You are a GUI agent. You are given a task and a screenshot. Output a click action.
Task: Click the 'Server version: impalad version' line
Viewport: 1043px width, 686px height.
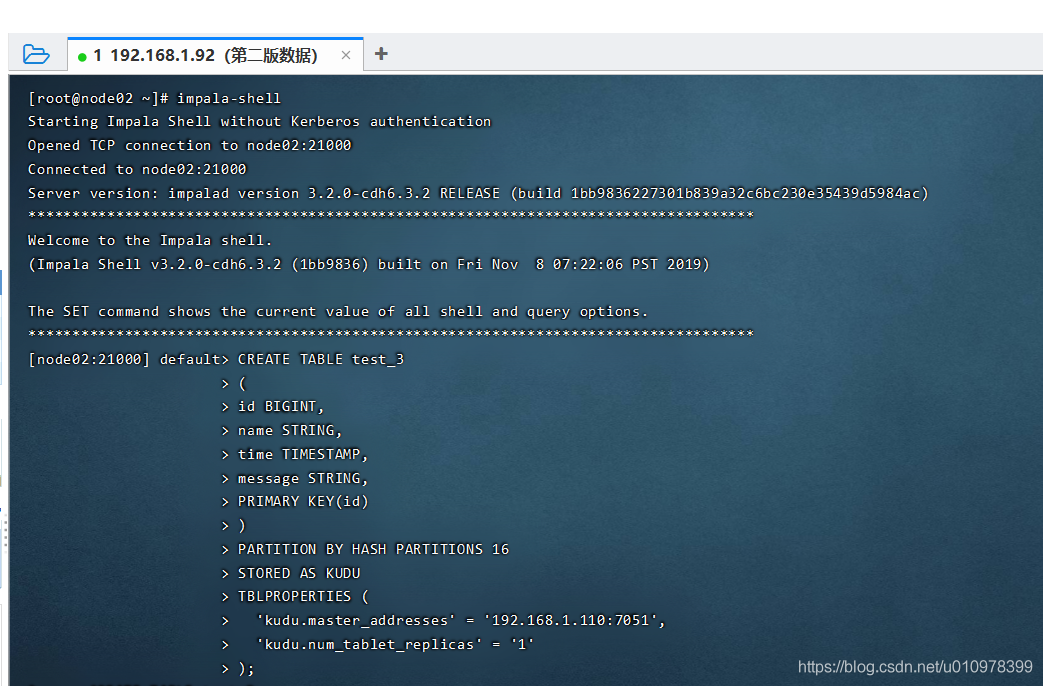click(478, 194)
